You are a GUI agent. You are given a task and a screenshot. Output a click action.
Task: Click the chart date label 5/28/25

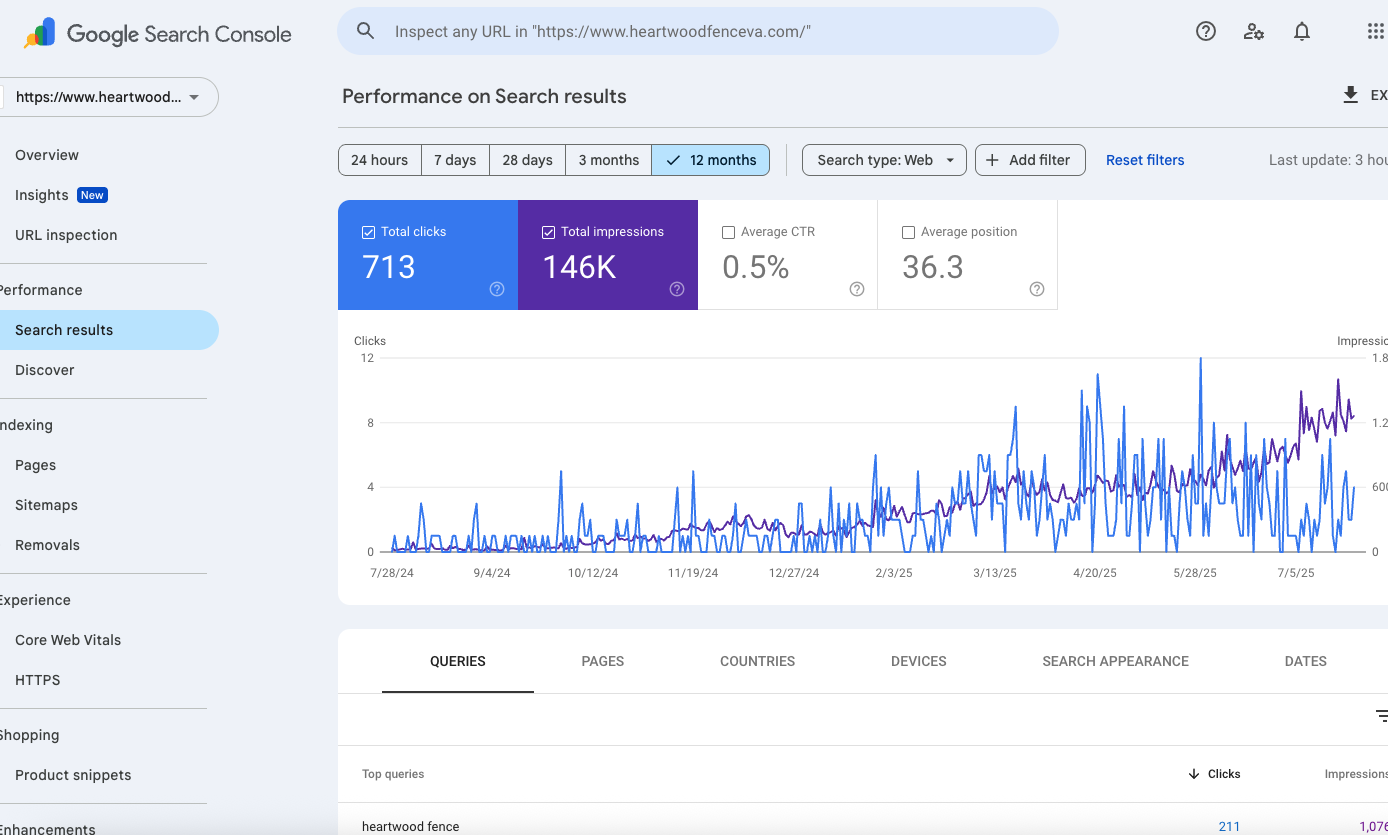(1194, 573)
